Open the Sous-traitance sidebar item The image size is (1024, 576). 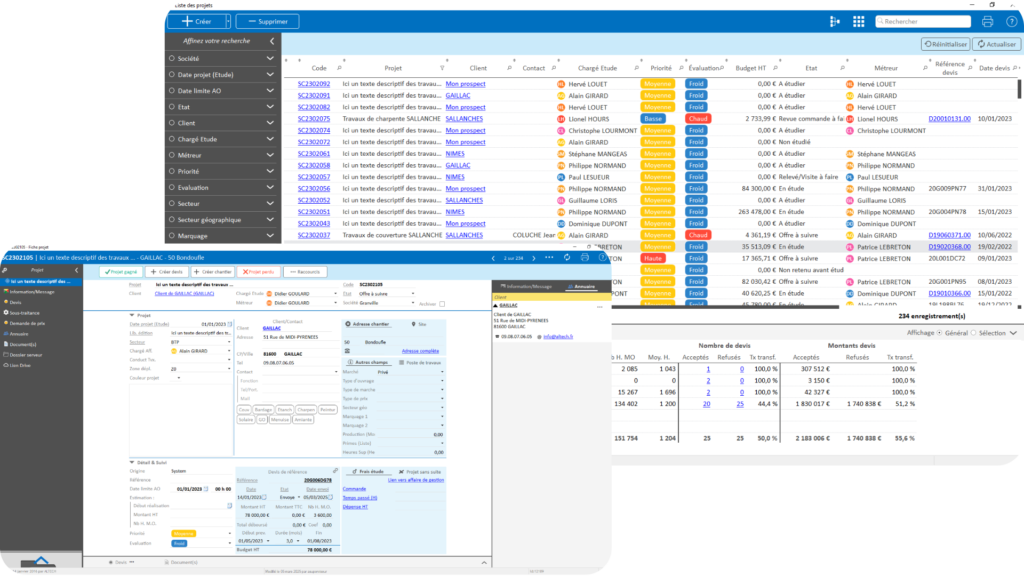[x=27, y=313]
